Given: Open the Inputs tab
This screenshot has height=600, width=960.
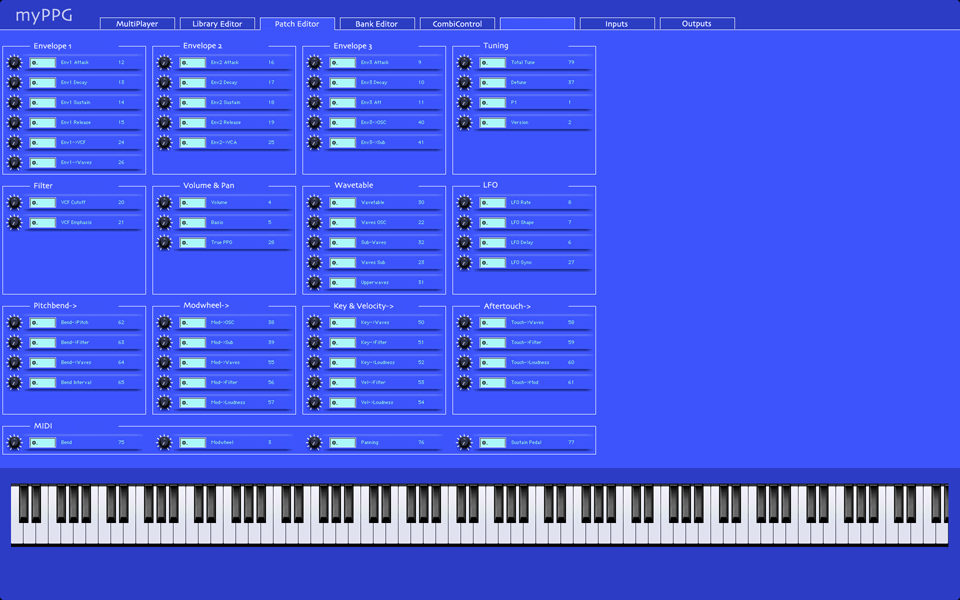Looking at the screenshot, I should [617, 24].
